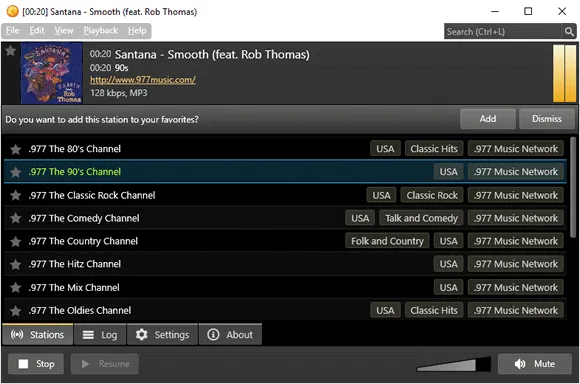
Task: Switch to the Log tab
Action: [100, 334]
